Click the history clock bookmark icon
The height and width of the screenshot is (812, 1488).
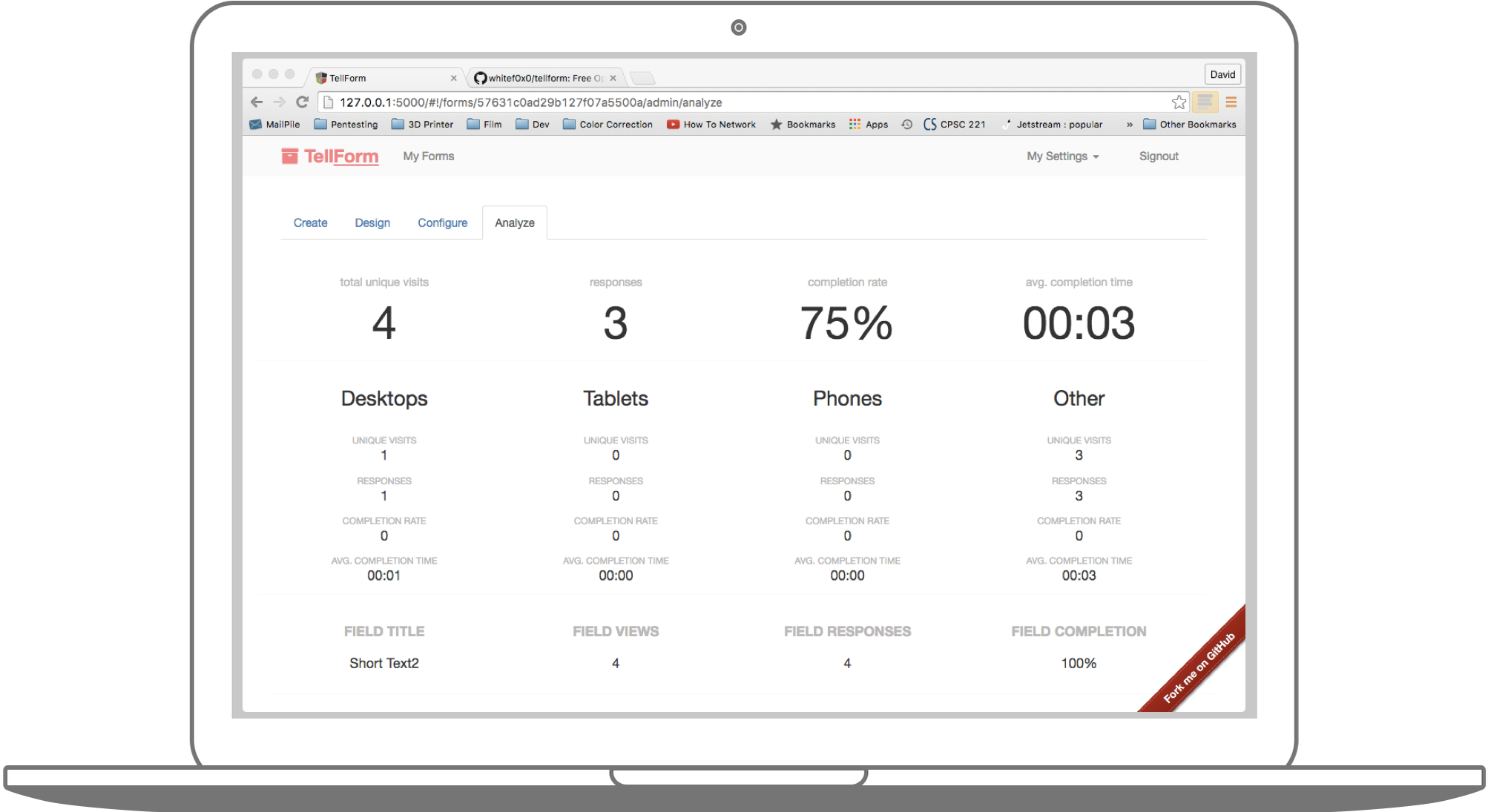pyautogui.click(x=906, y=125)
